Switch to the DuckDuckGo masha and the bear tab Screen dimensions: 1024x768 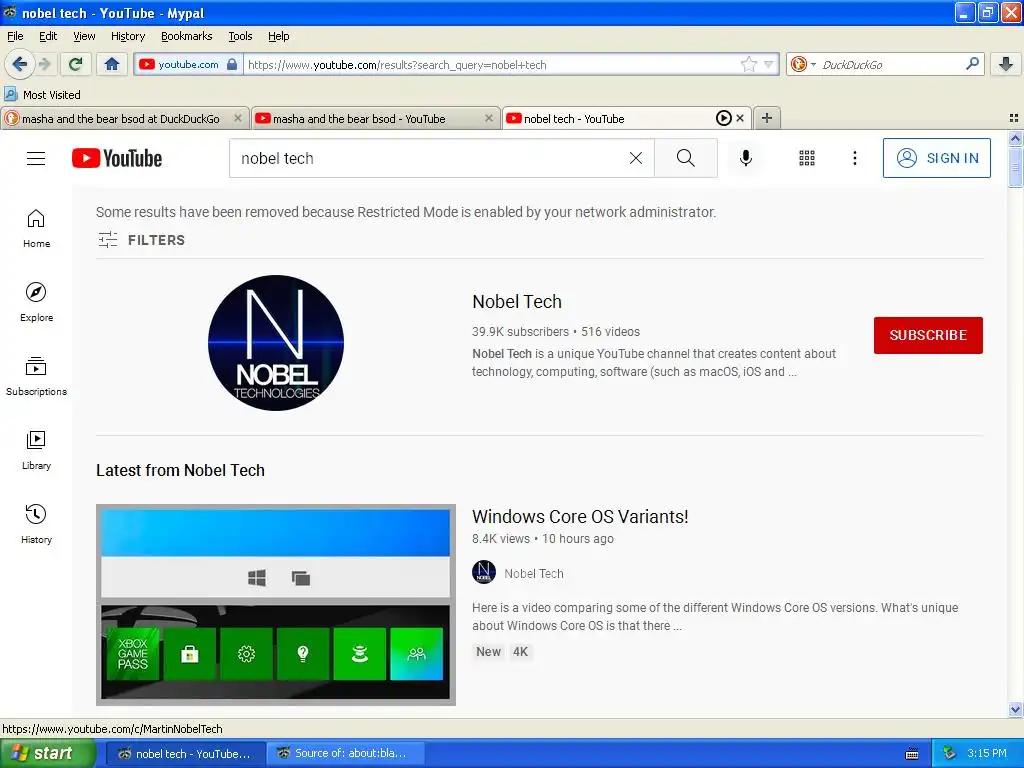pyautogui.click(x=121, y=119)
